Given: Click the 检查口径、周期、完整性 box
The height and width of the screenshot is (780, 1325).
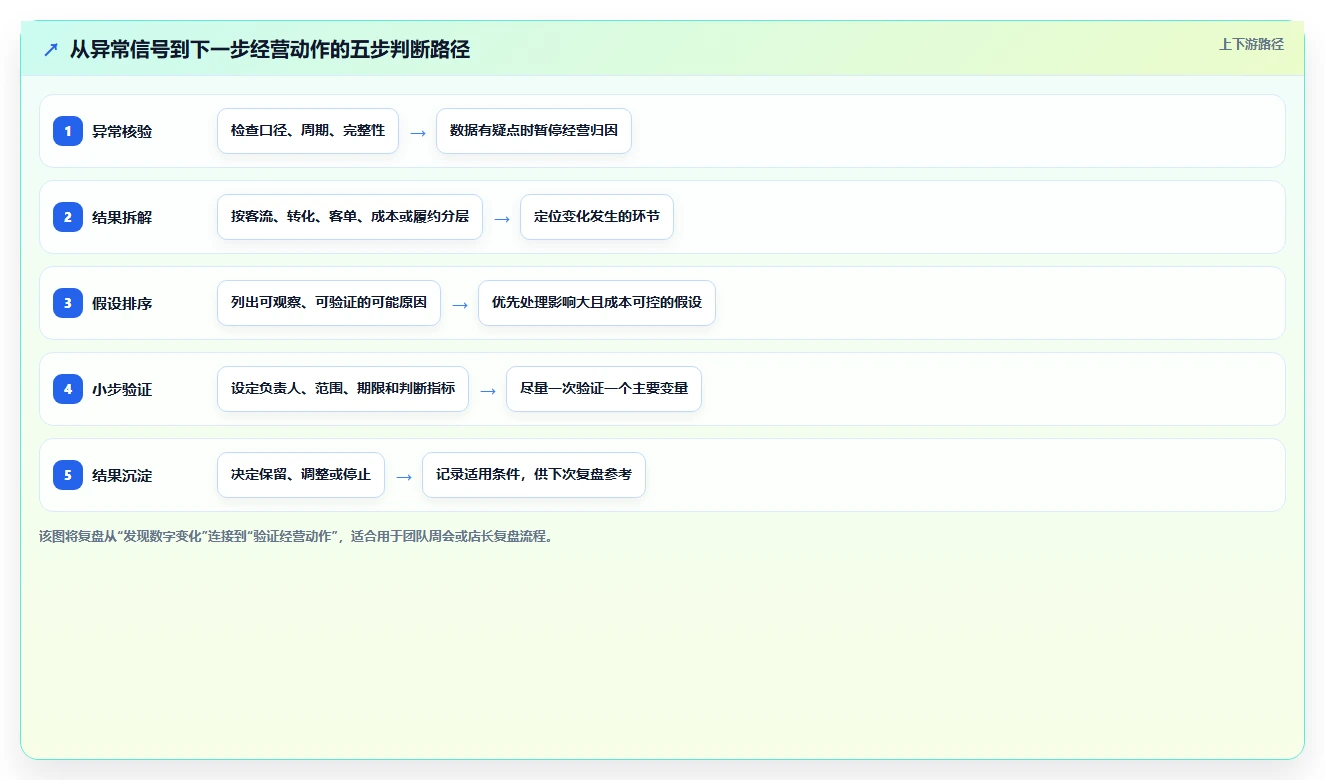Looking at the screenshot, I should [308, 131].
